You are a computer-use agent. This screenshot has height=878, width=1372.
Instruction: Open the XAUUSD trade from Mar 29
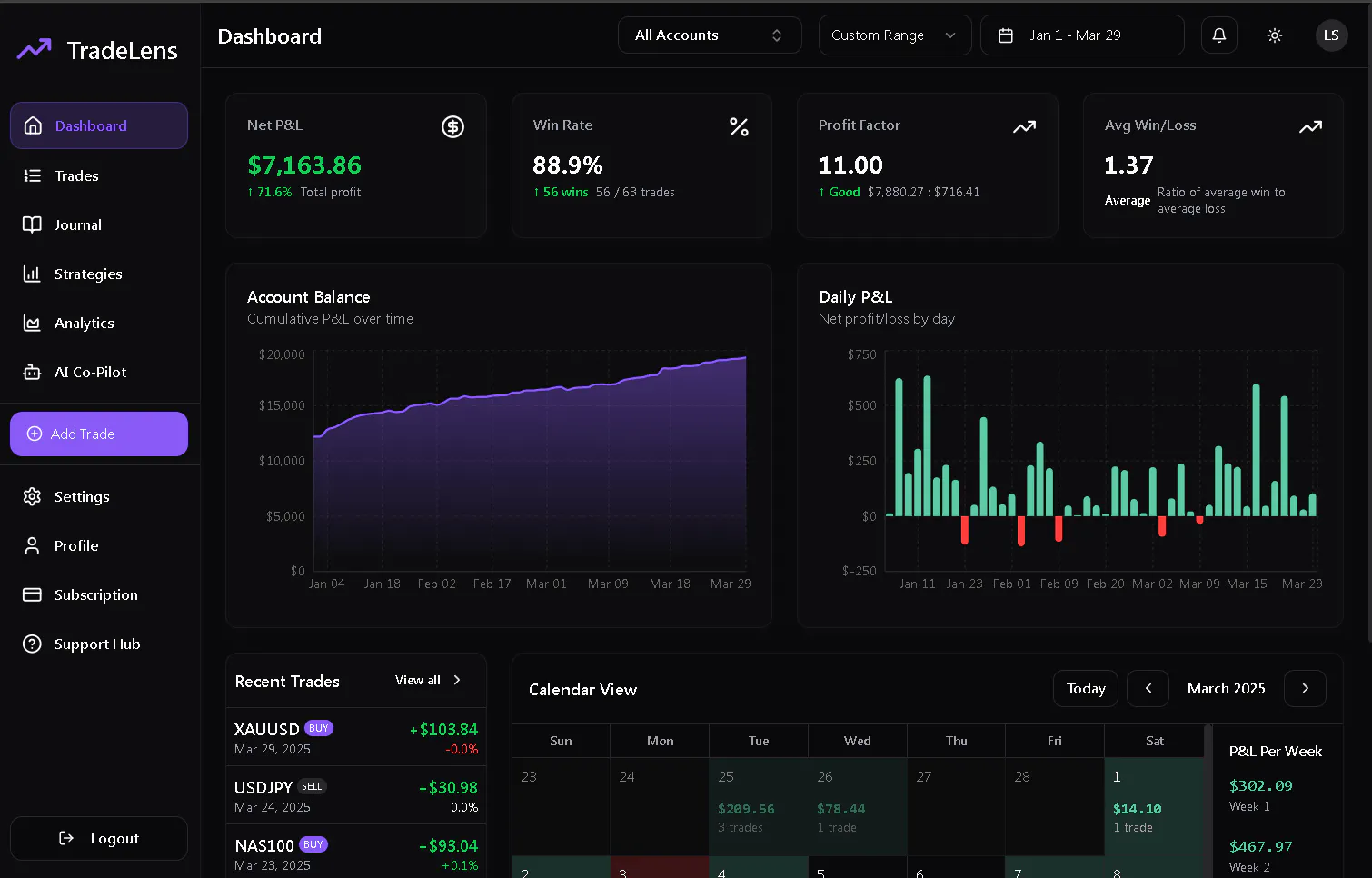[356, 737]
